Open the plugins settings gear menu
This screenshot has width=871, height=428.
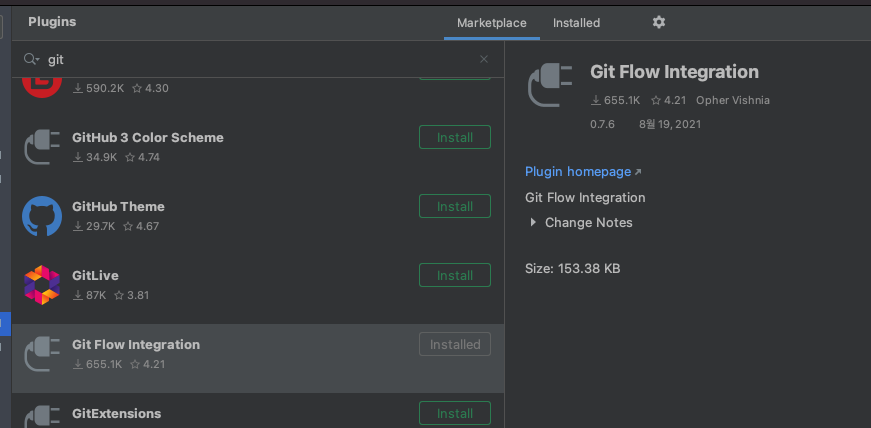(x=658, y=22)
